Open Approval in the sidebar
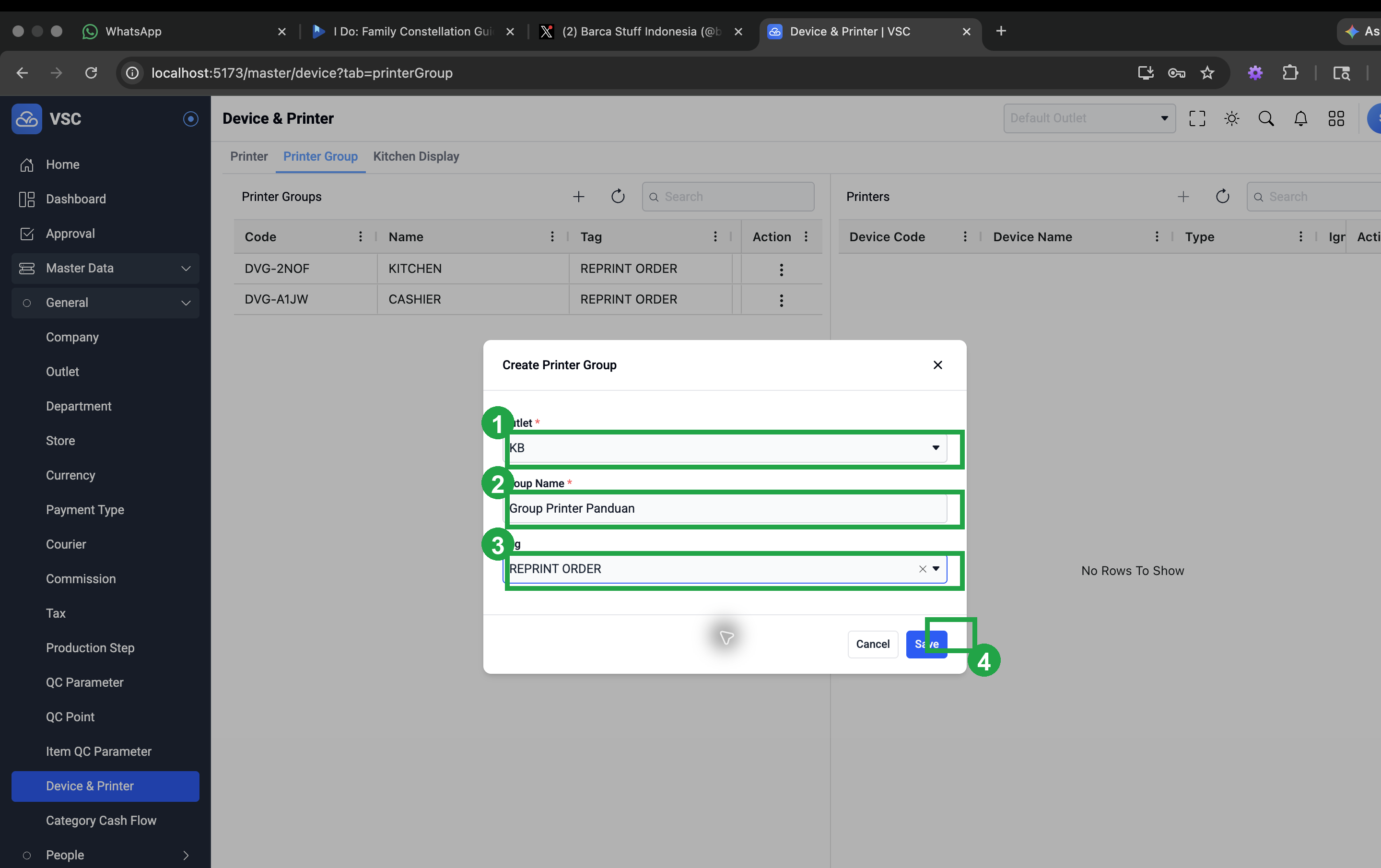The width and height of the screenshot is (1381, 868). [x=105, y=234]
